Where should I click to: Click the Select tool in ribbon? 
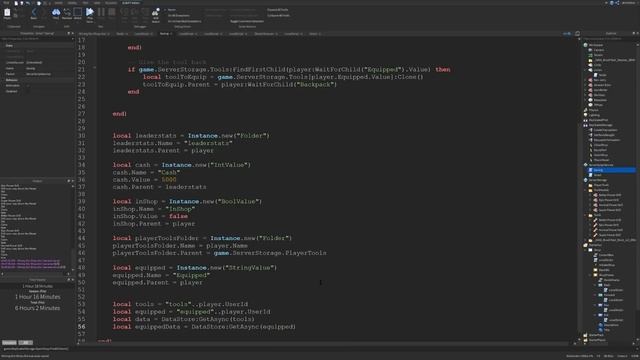78,13
